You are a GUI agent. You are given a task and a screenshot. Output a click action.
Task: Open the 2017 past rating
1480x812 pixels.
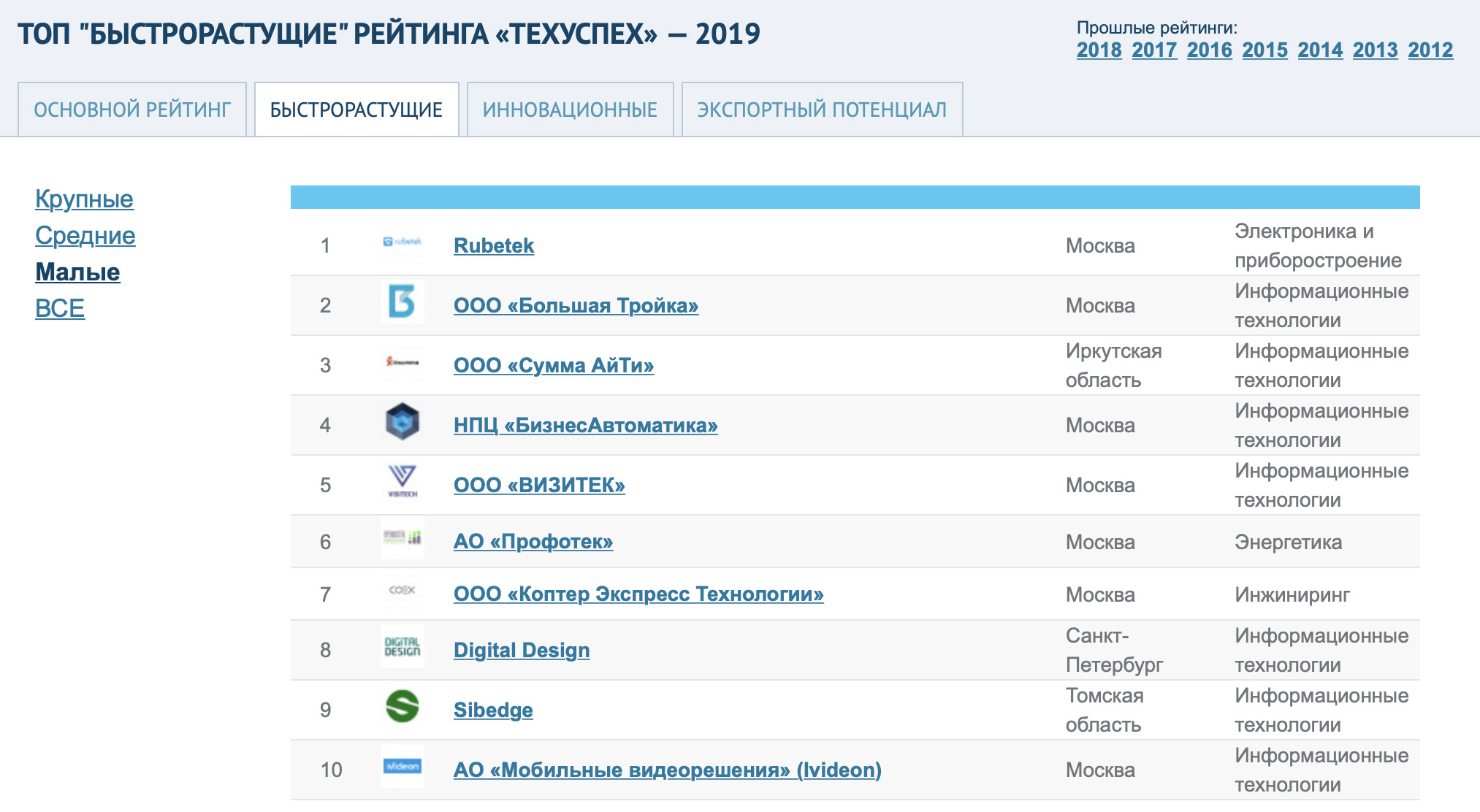tap(1155, 50)
